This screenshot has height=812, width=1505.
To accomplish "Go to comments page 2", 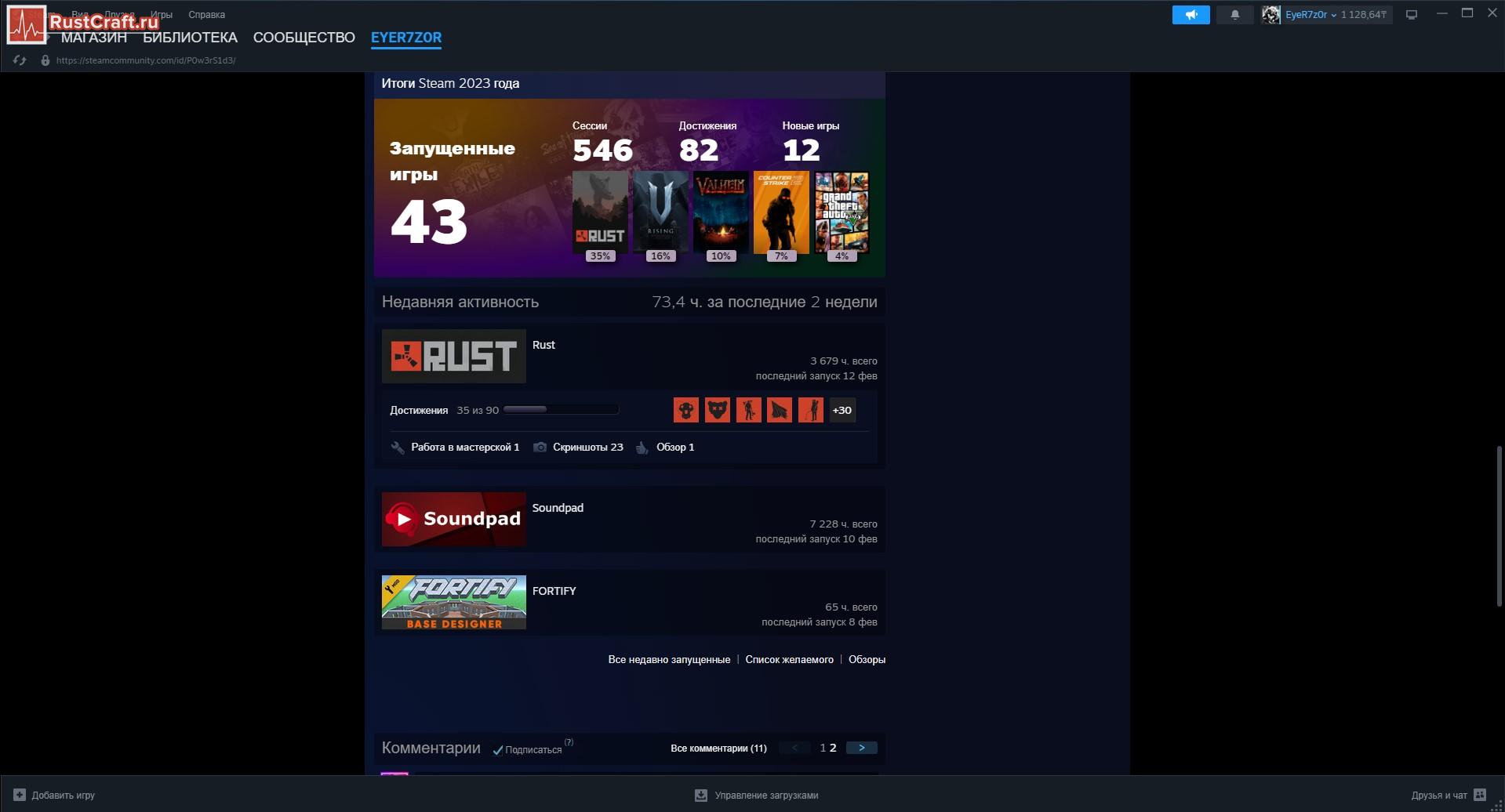I will pyautogui.click(x=833, y=748).
